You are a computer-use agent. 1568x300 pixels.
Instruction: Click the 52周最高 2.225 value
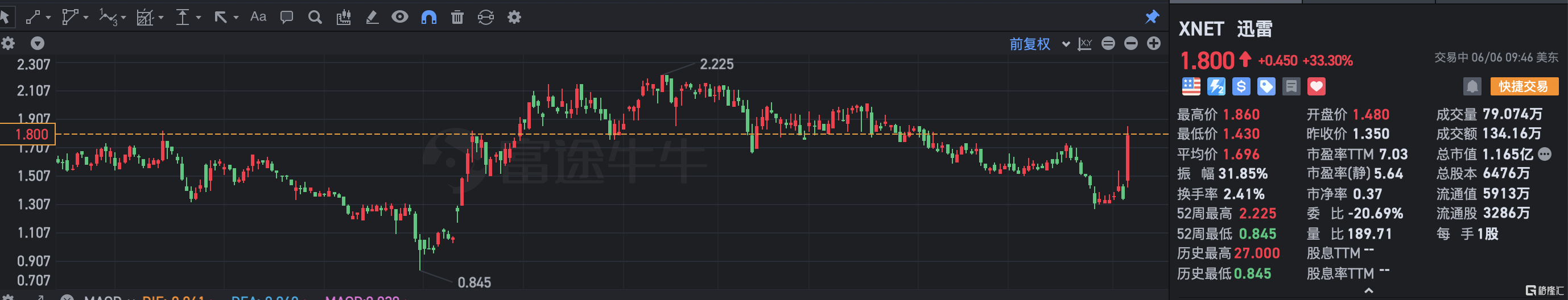point(1257,214)
